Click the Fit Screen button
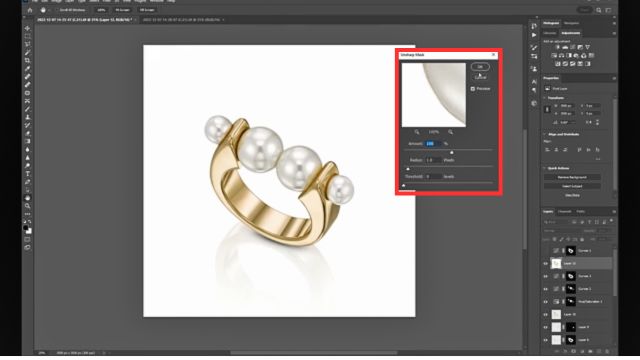The width and height of the screenshot is (640, 360). (x=122, y=10)
